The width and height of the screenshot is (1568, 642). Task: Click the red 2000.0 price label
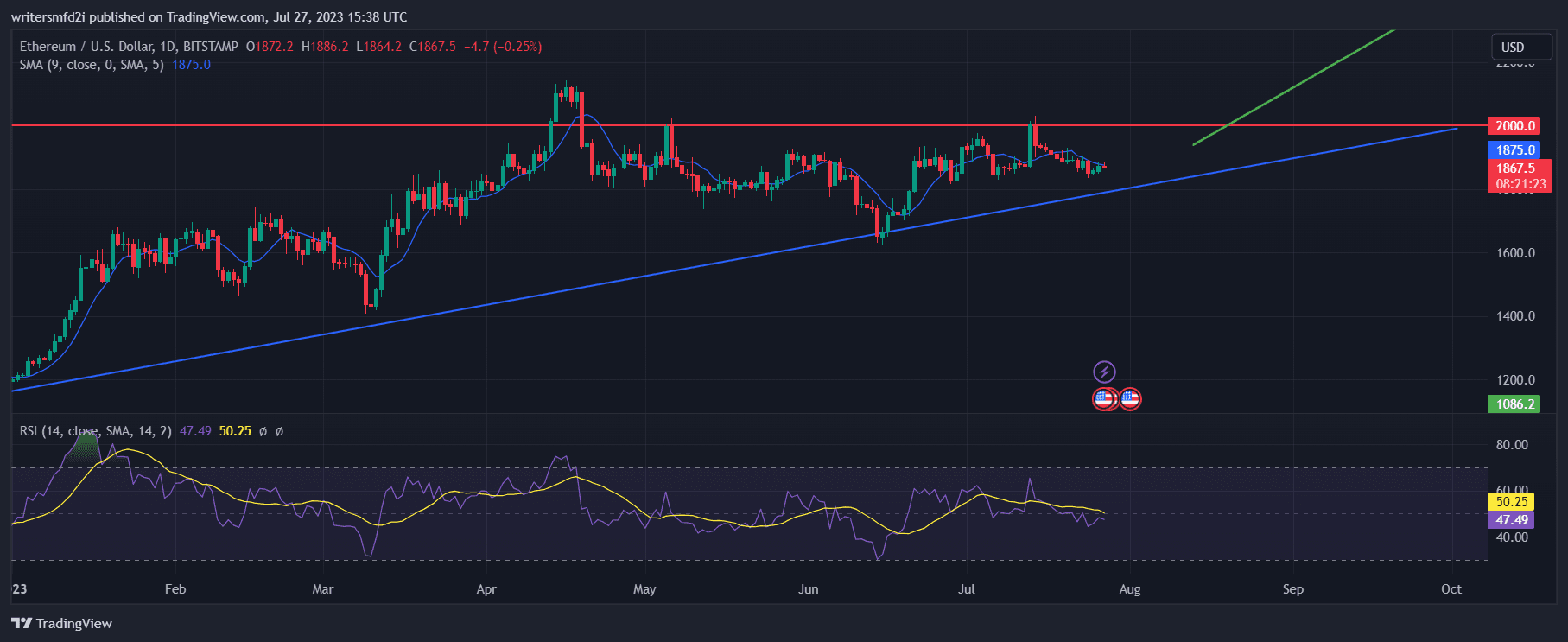(x=1514, y=126)
